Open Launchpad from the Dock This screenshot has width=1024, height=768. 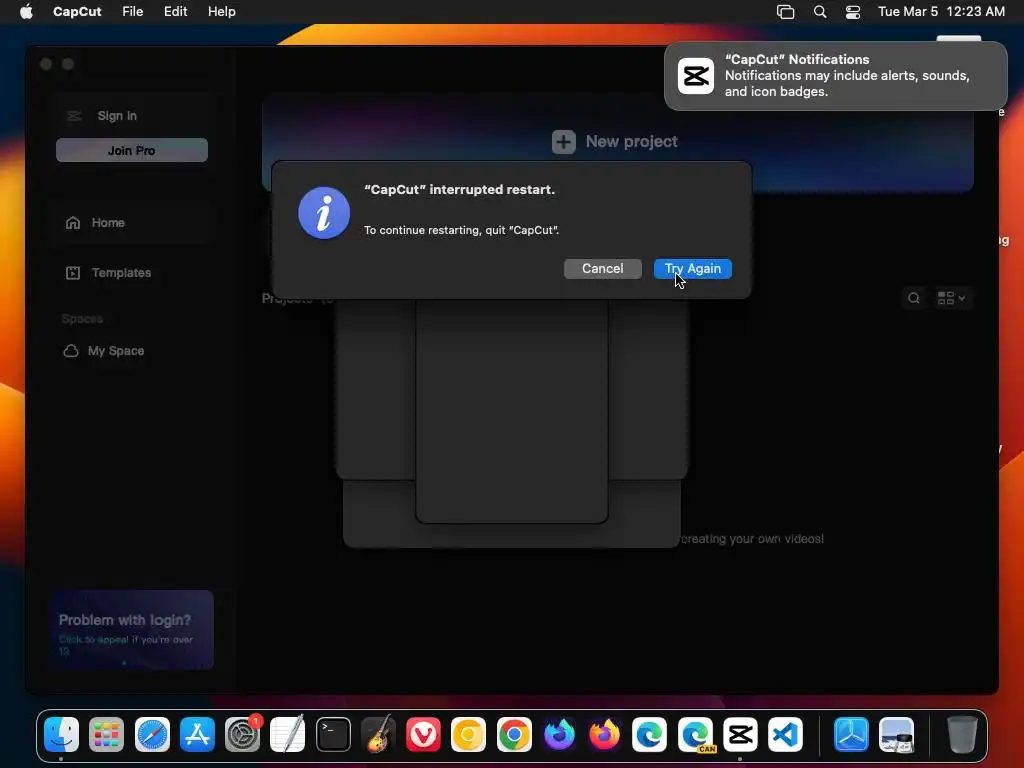point(106,735)
